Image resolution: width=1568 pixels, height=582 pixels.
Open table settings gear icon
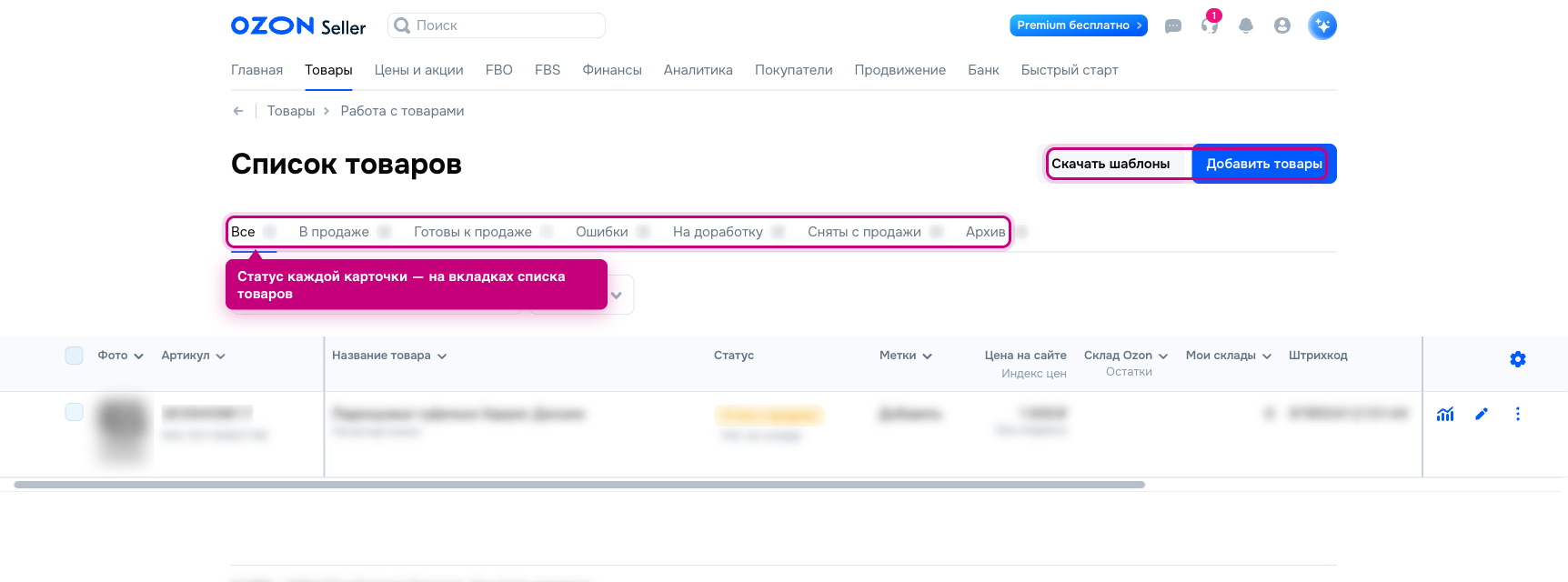(x=1518, y=359)
